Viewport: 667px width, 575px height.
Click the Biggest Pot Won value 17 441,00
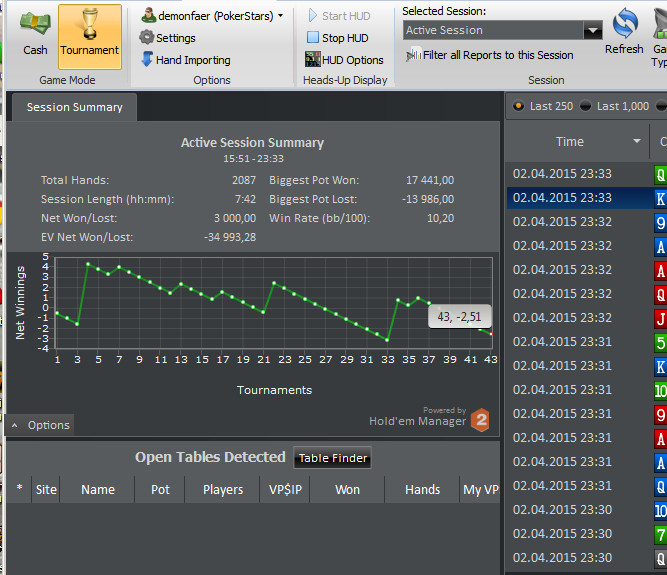coord(430,180)
